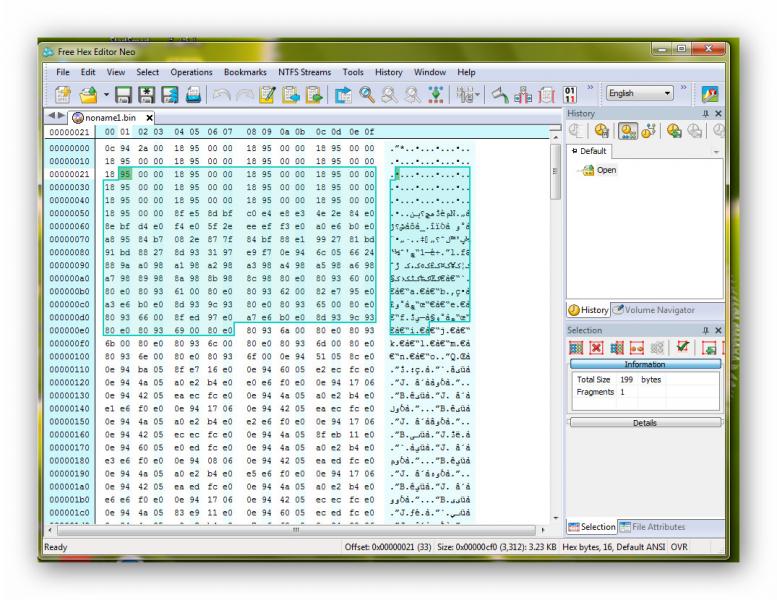Click the Find magnifier icon
The width and height of the screenshot is (777, 600).
coord(367,94)
